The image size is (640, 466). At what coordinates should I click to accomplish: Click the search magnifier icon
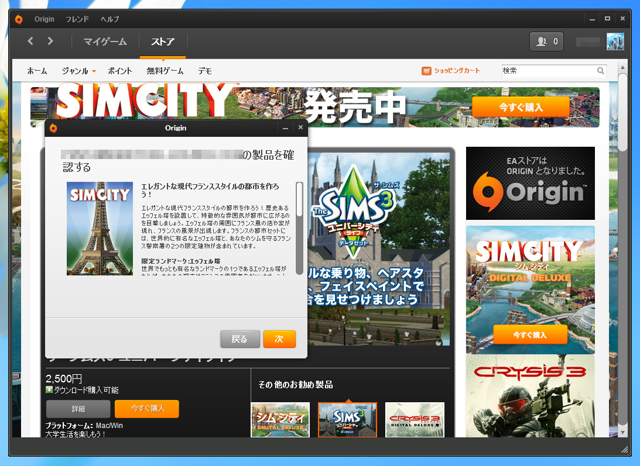click(x=600, y=71)
